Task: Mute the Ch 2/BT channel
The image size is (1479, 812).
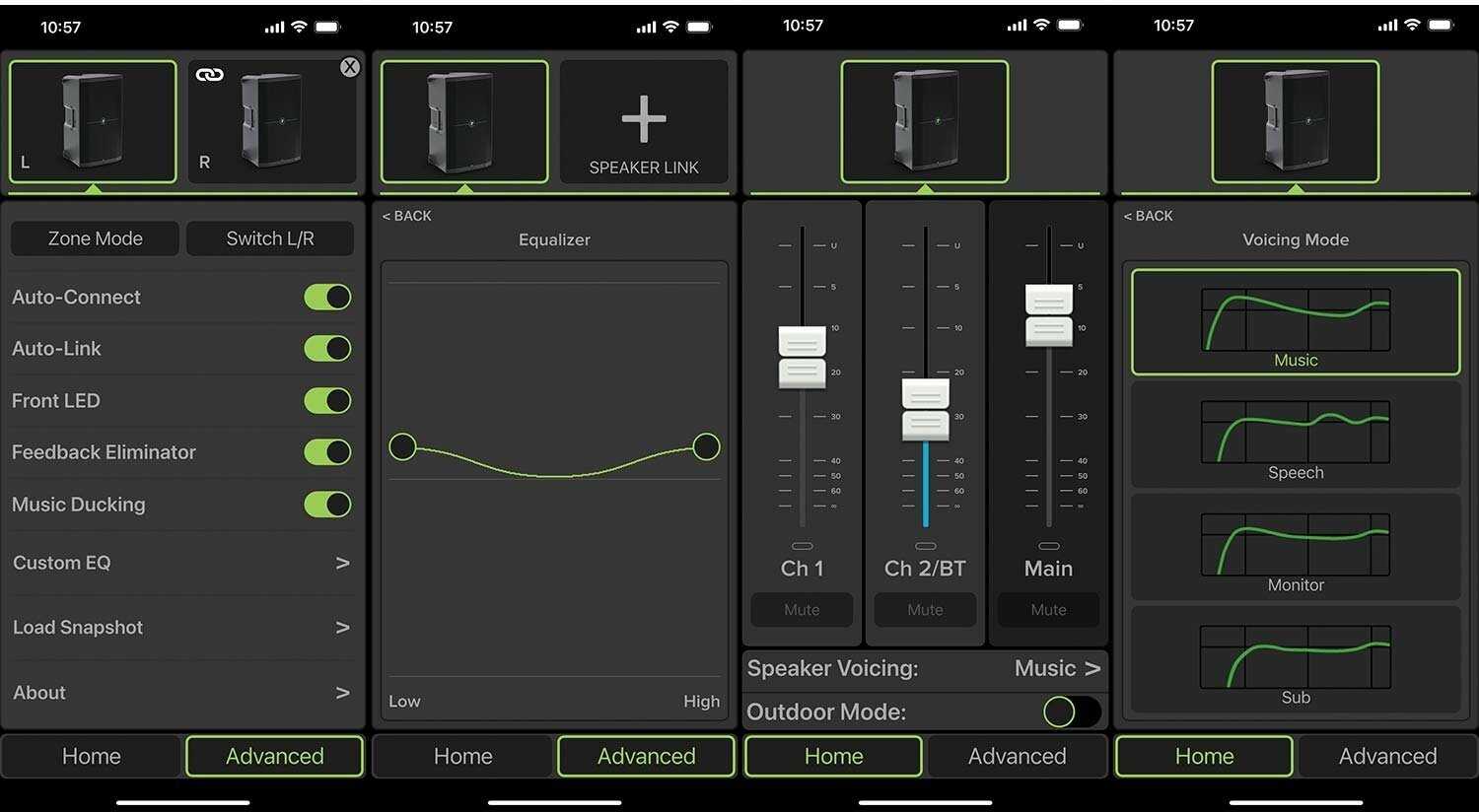Action: (x=925, y=610)
